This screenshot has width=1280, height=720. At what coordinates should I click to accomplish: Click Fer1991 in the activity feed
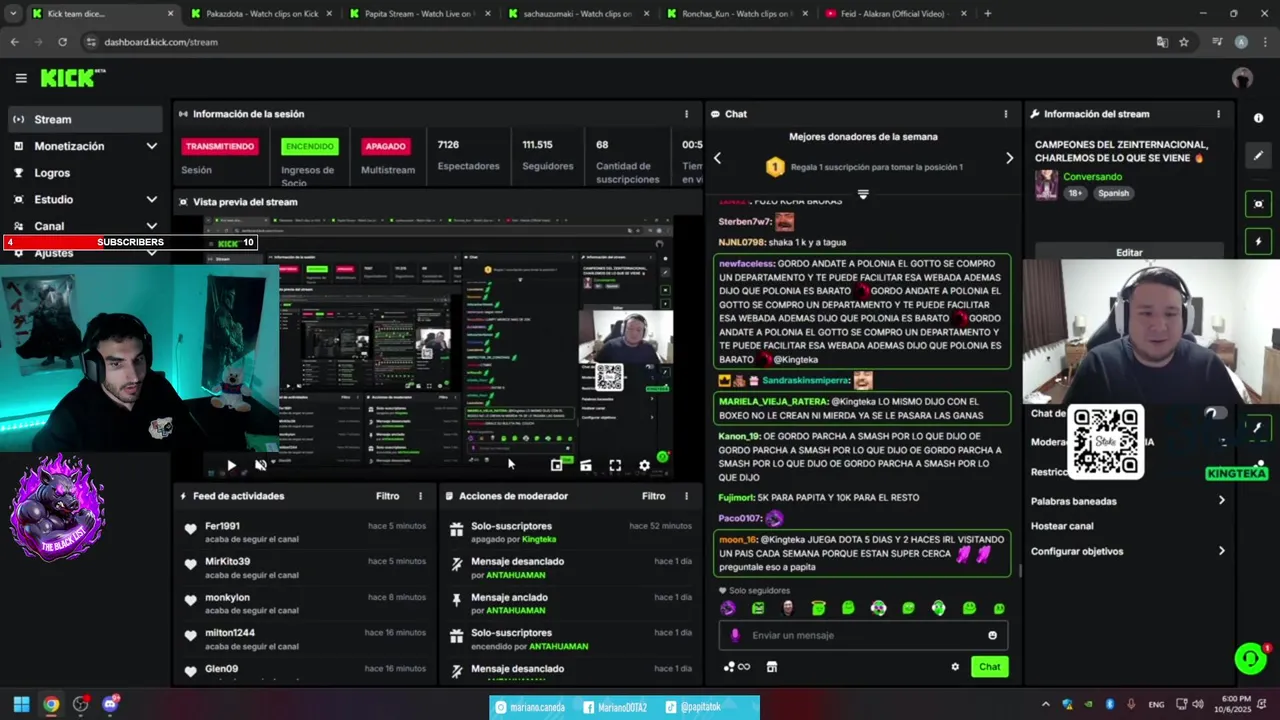coord(222,526)
